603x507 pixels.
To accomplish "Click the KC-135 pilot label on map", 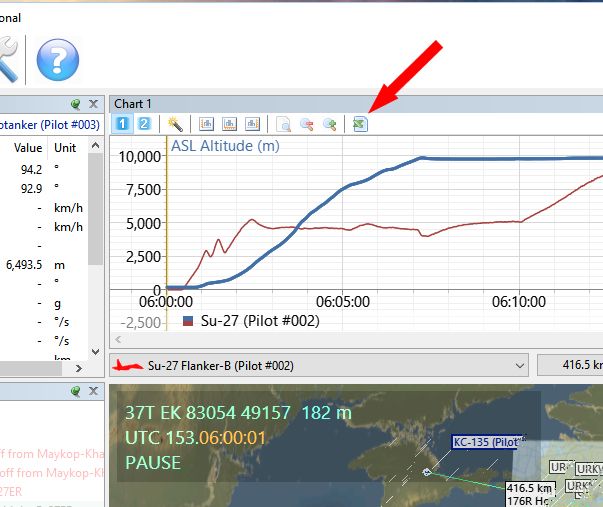I will click(487, 442).
